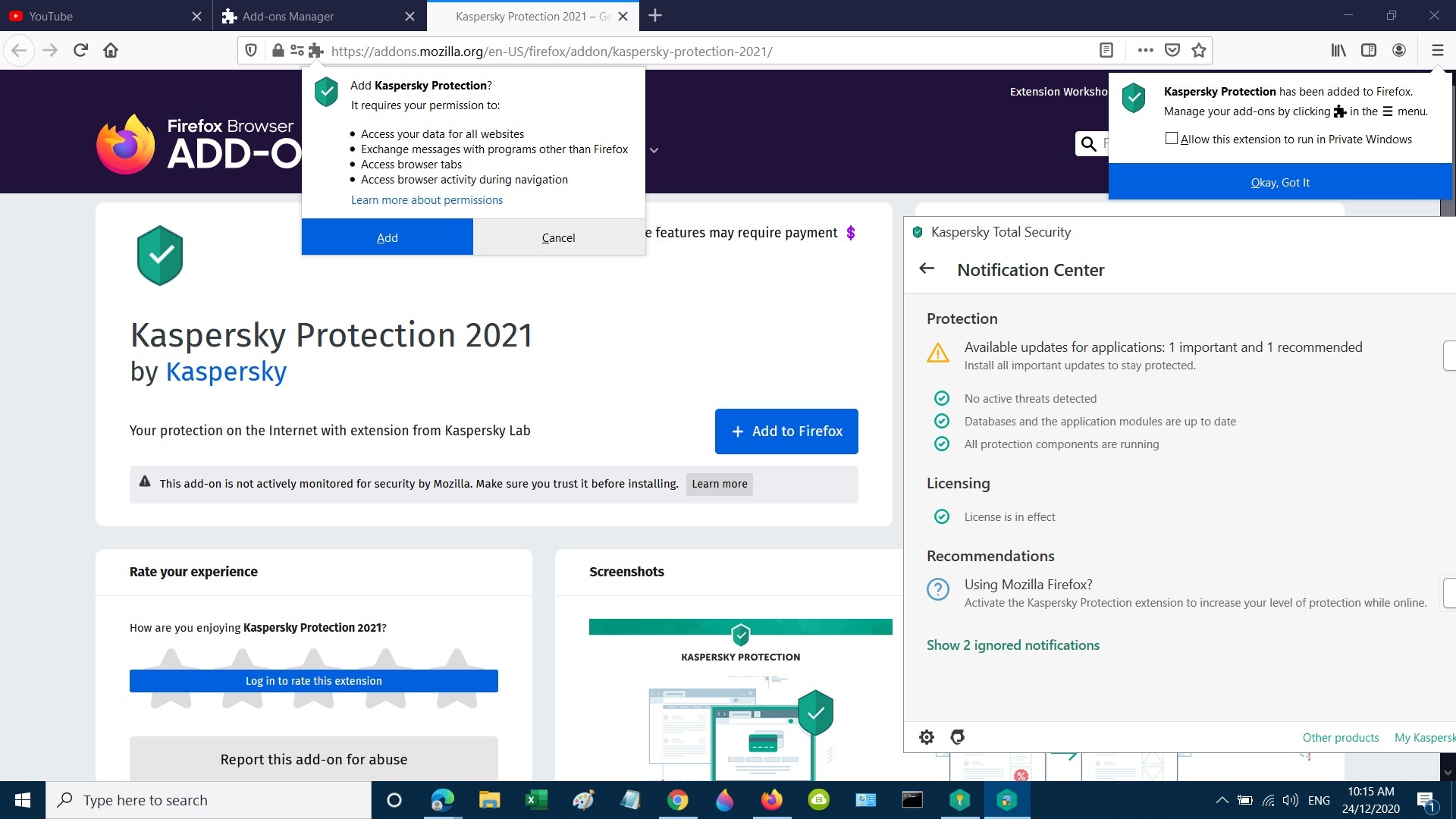Open Microsoft Edge from taskbar

point(442,800)
